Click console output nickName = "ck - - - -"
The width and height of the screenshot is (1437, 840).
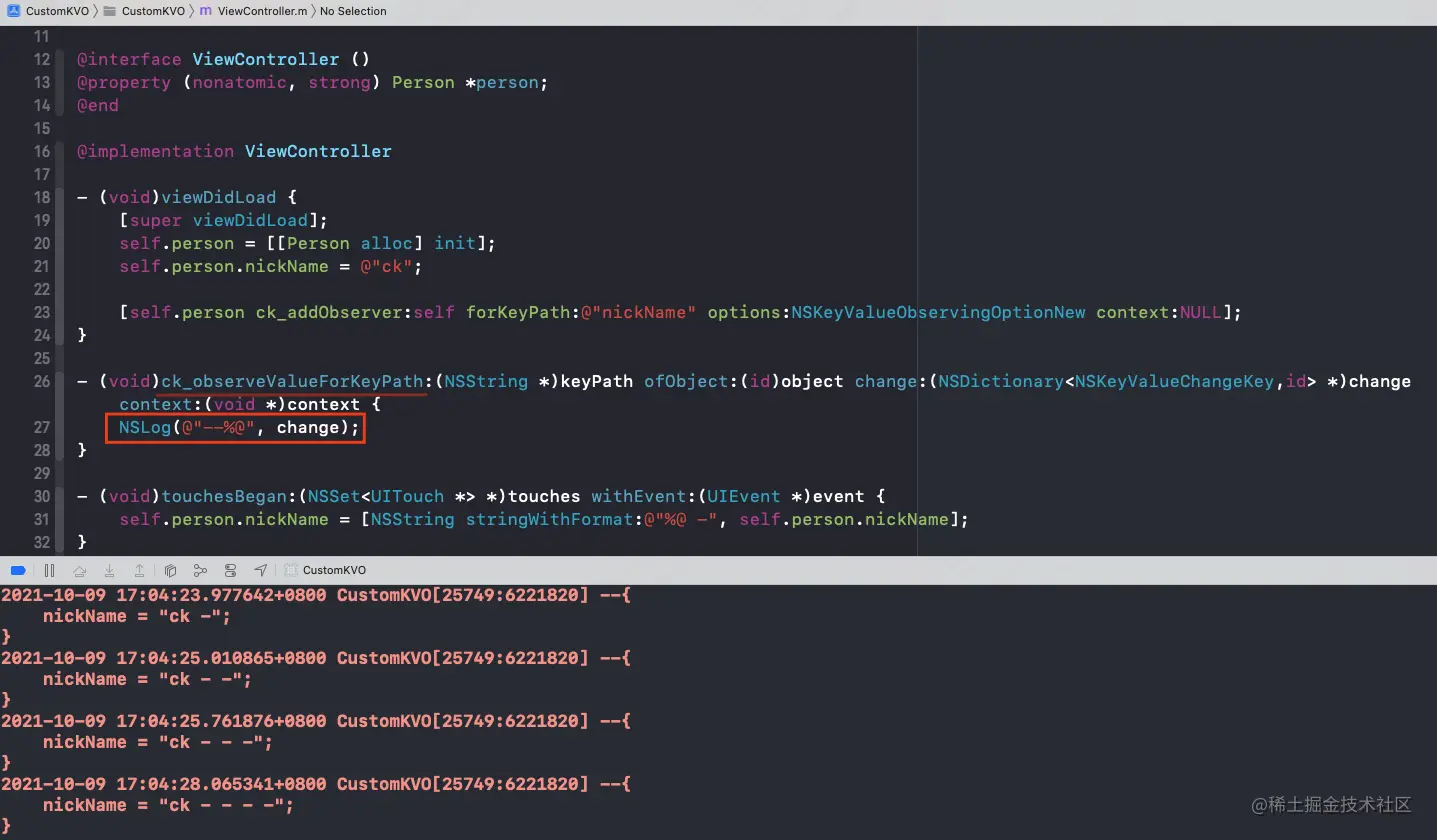point(168,805)
